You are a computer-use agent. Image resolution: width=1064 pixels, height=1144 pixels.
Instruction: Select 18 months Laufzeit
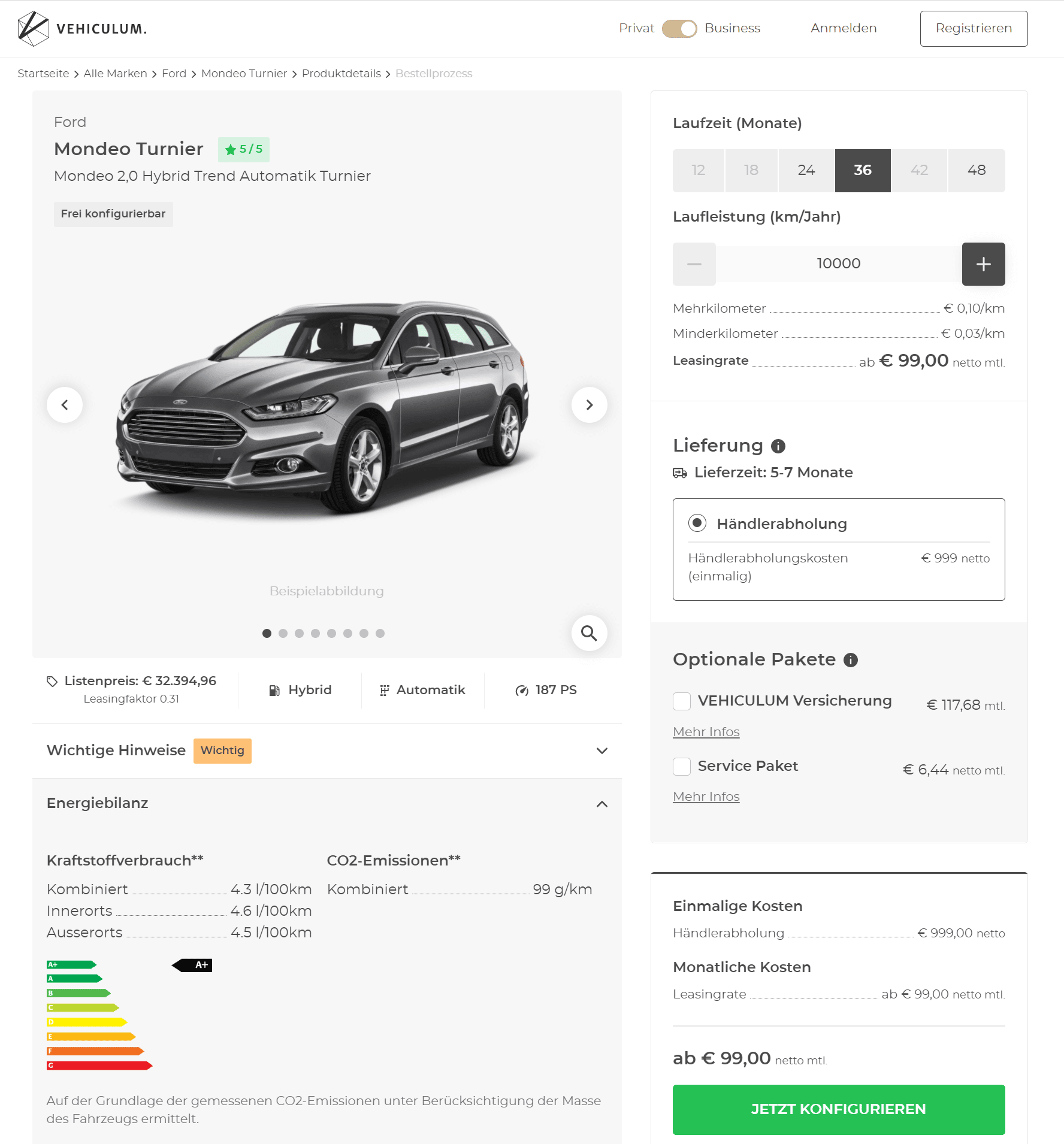tap(751, 171)
